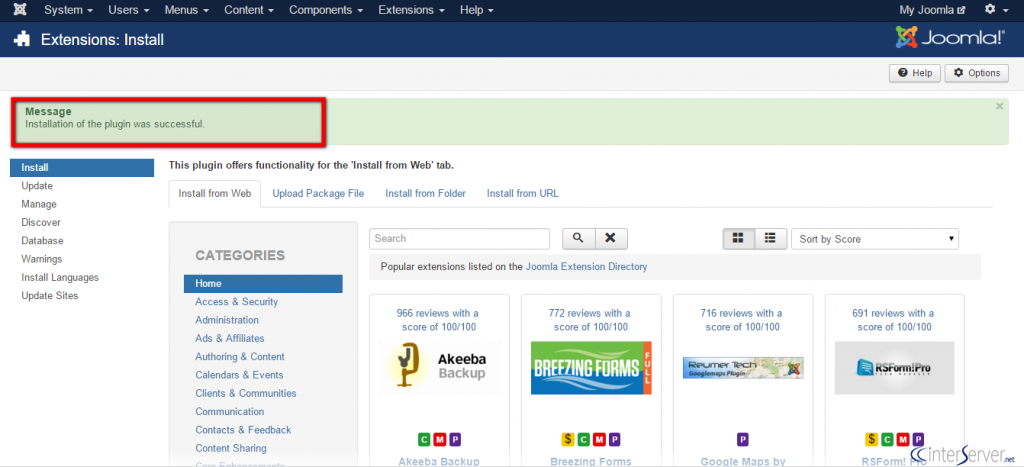
Task: Click the Joomla logo icon in top menu
Action: point(20,10)
